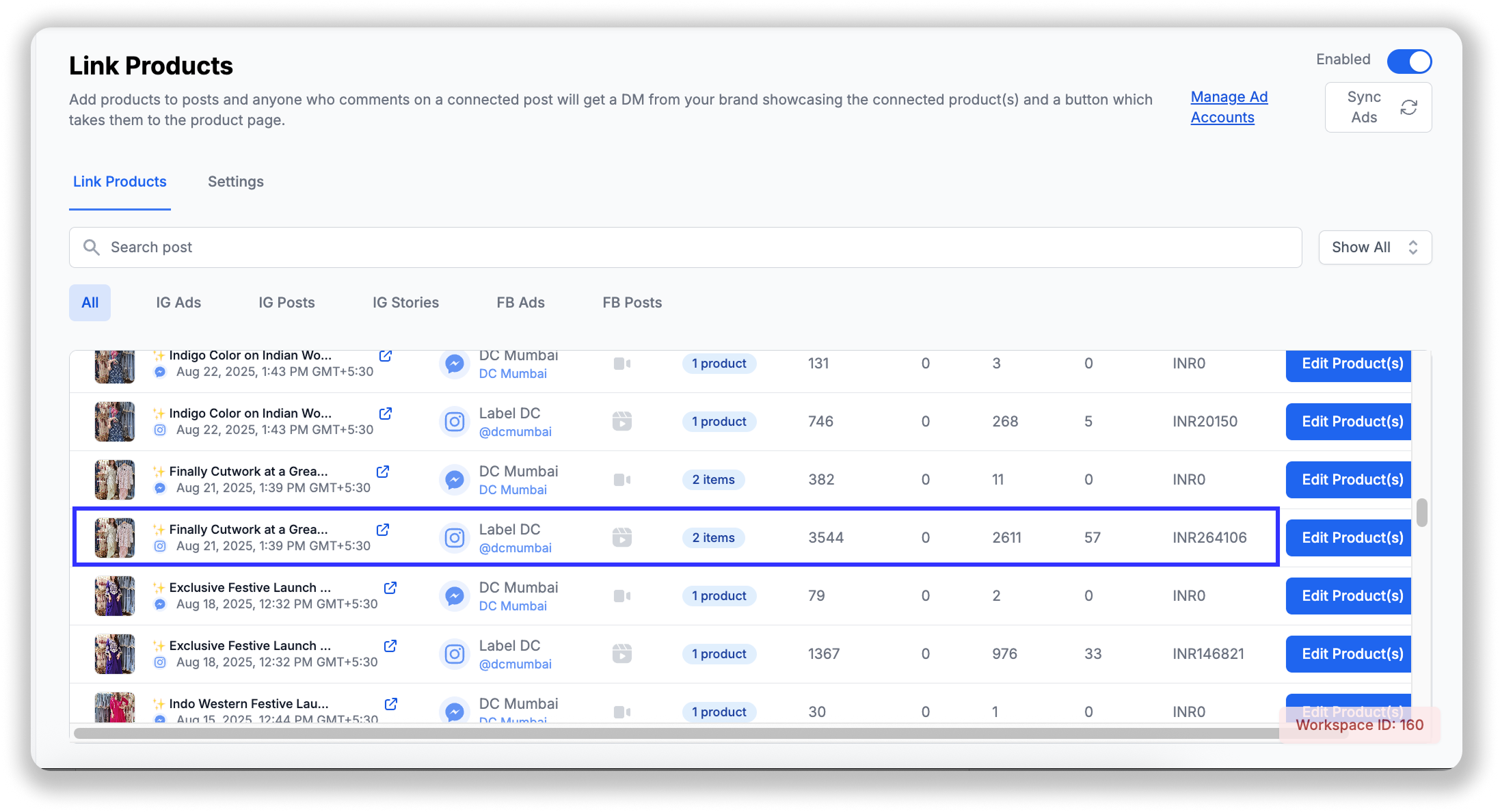Click Instagram icon in row with INR146821

(x=455, y=654)
